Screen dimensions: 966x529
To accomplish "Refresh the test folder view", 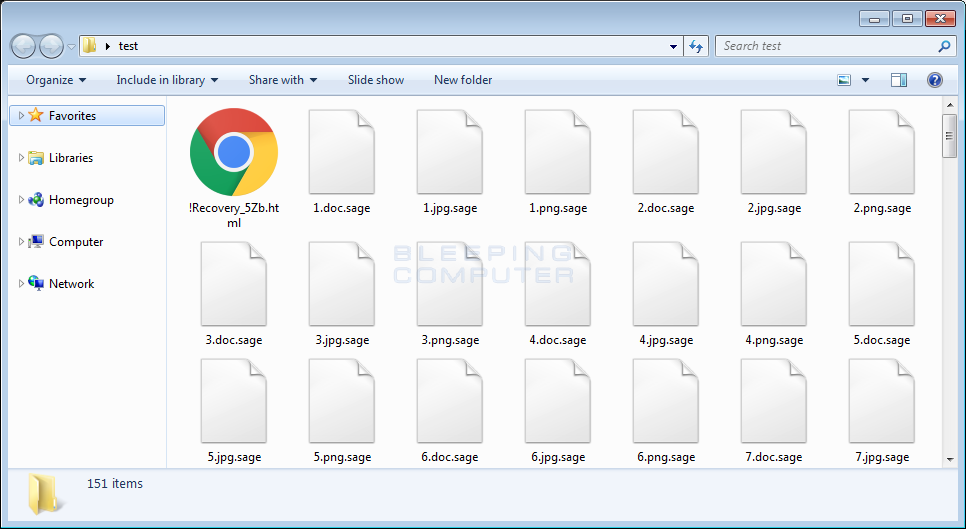I will (x=696, y=46).
